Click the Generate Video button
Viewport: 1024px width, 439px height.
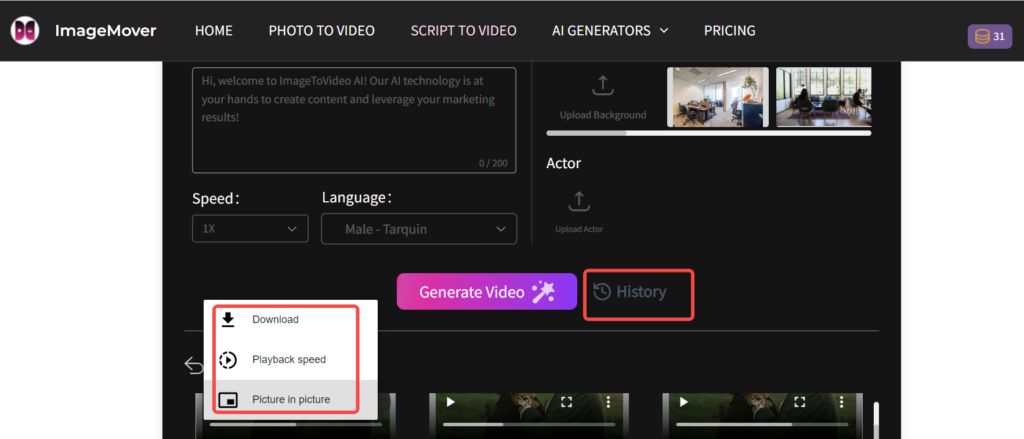(487, 291)
